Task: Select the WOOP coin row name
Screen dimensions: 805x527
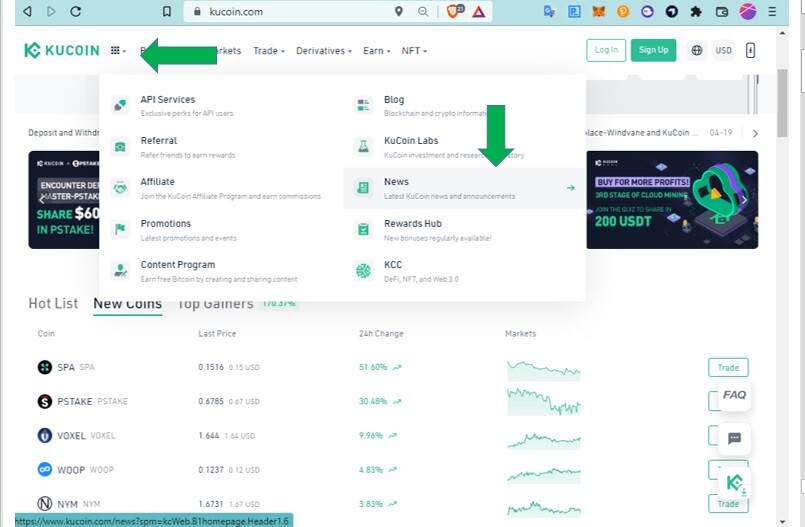Action: click(71, 470)
